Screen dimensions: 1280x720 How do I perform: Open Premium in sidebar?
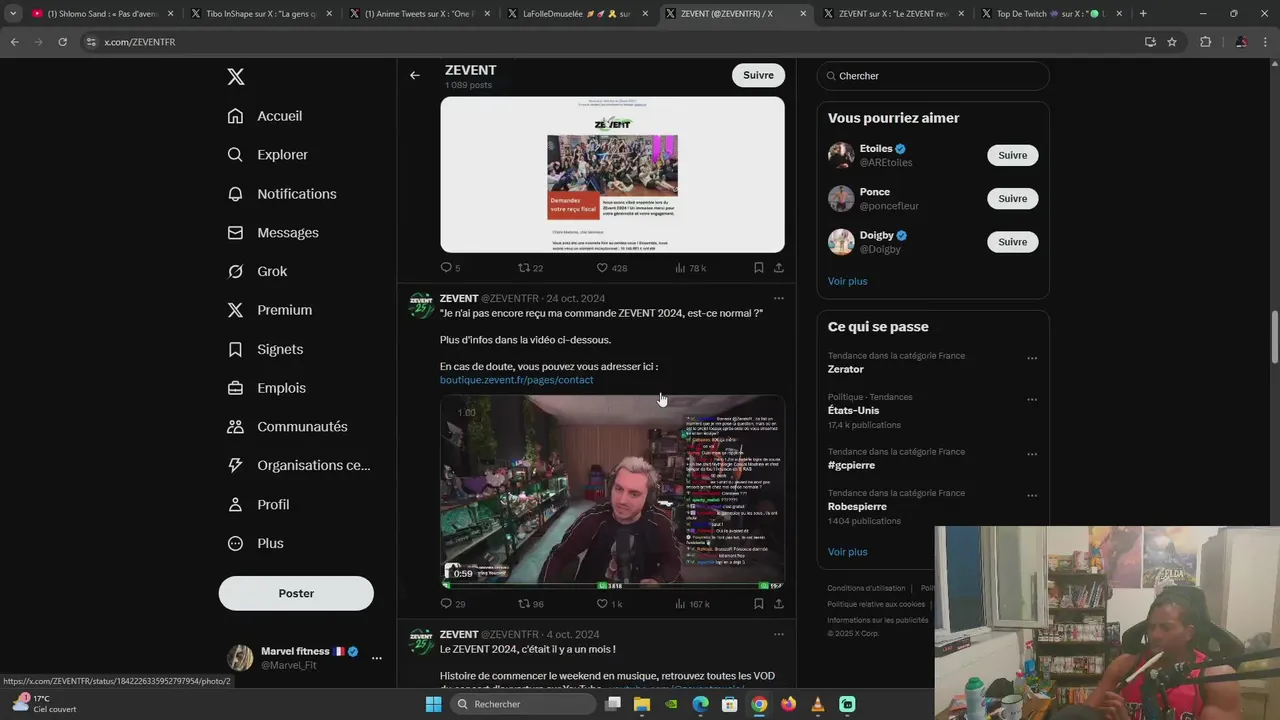[x=270, y=310]
